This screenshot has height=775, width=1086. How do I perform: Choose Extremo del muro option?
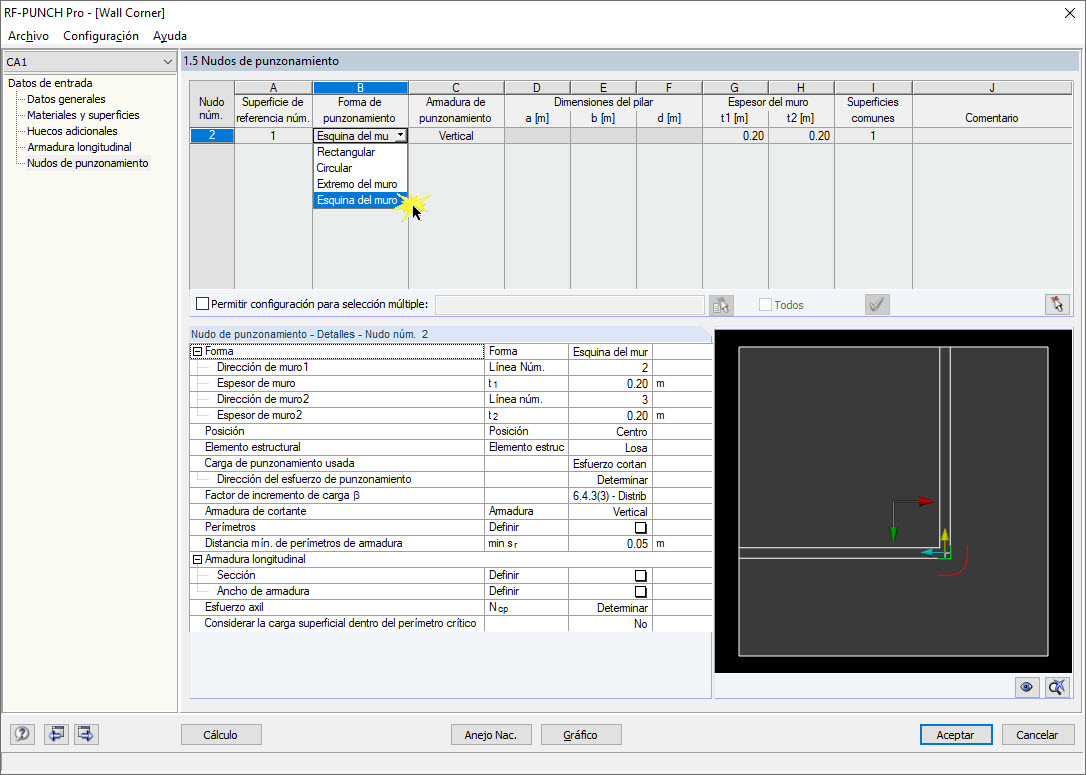tap(360, 184)
